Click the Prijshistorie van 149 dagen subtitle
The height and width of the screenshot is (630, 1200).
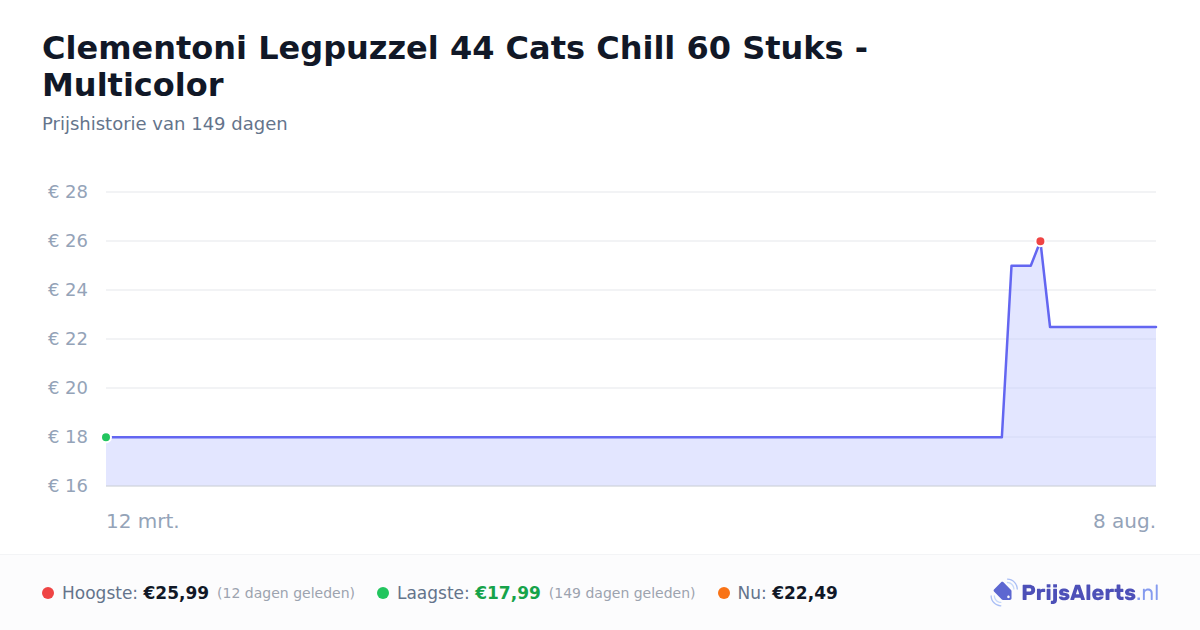tap(165, 124)
